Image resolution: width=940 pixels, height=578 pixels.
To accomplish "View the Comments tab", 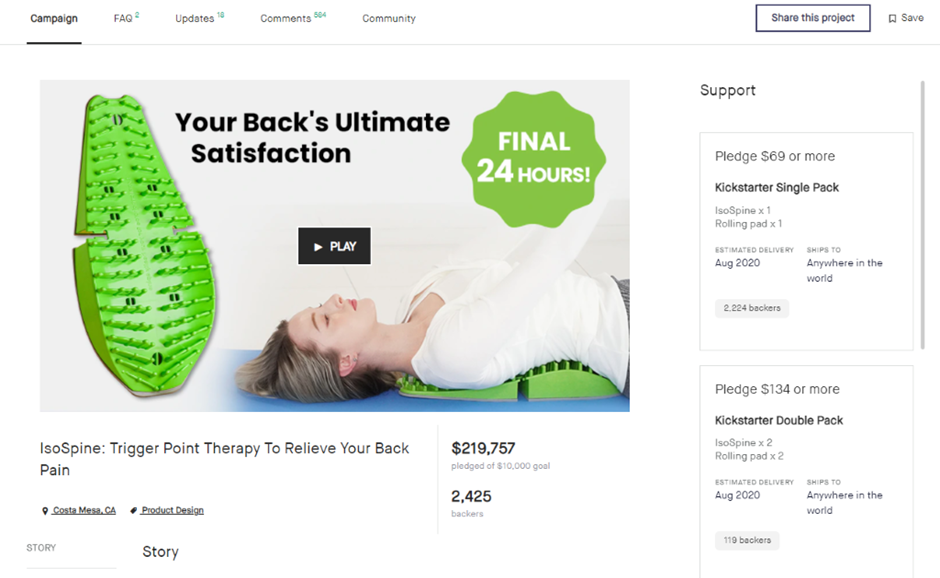I will 293,19.
